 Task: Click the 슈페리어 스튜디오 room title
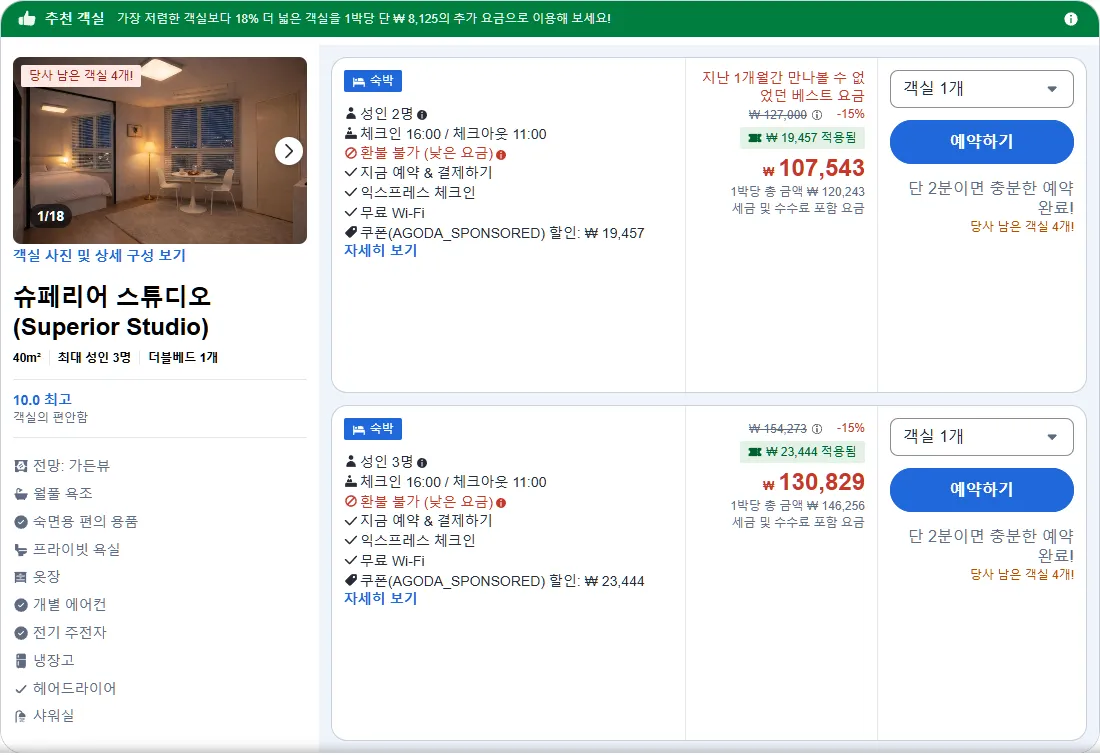(x=112, y=312)
